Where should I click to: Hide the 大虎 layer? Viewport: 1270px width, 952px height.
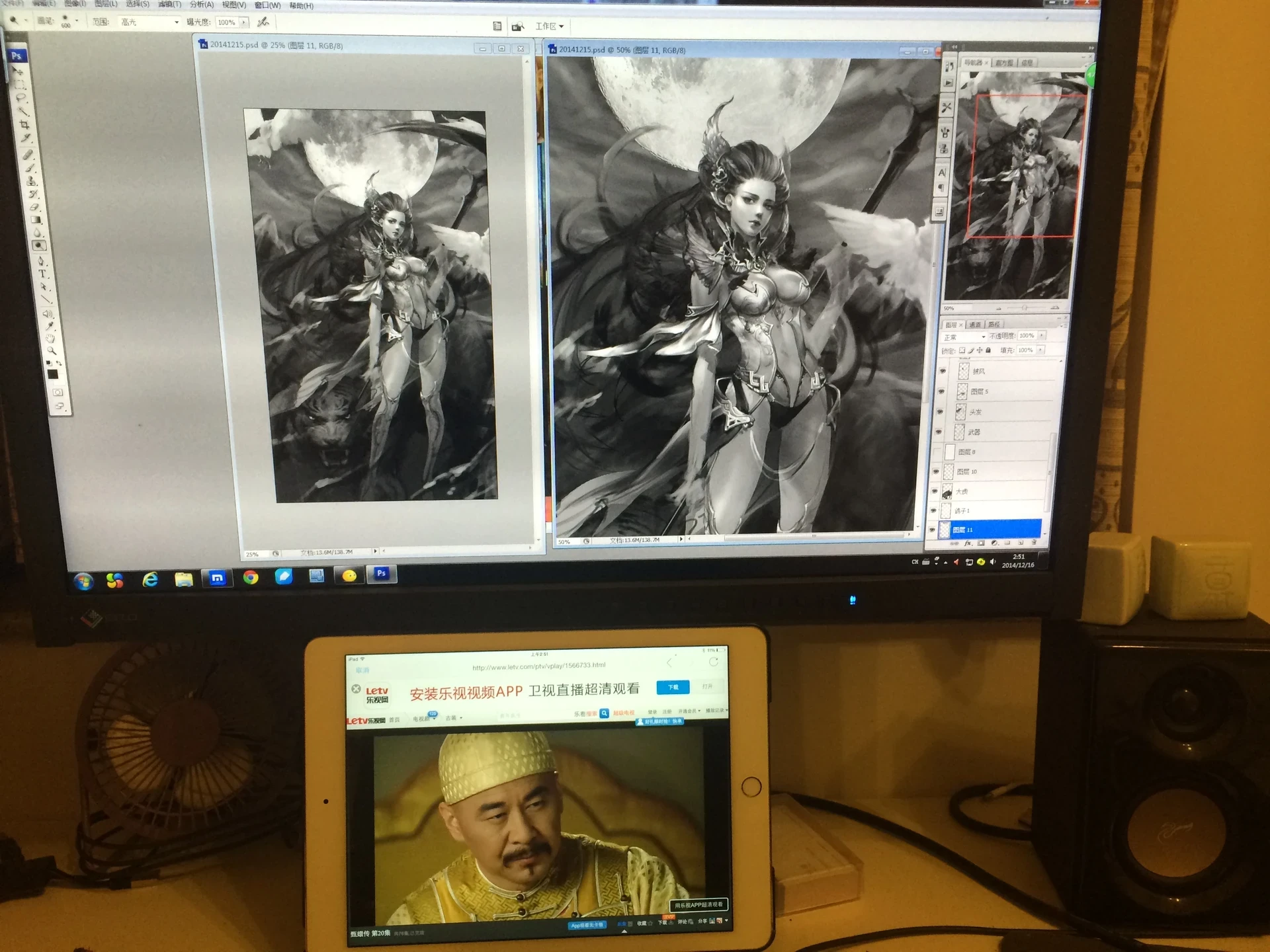935,491
